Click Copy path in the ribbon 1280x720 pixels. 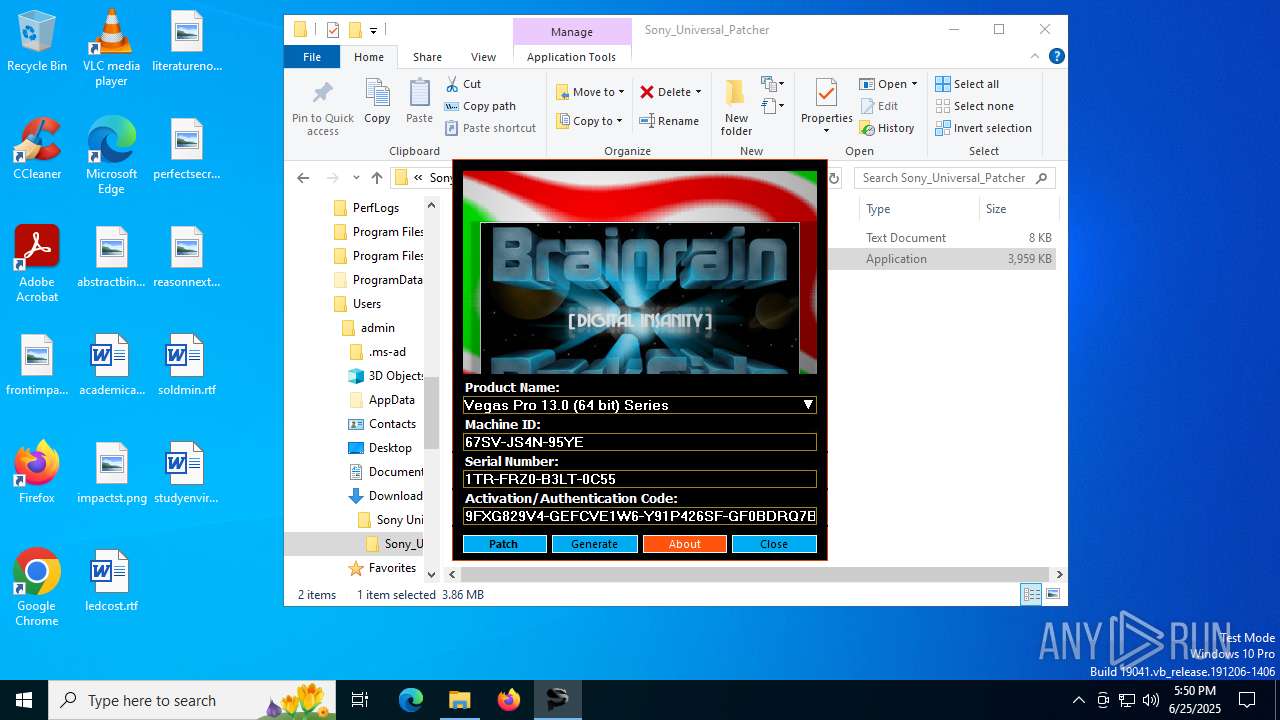tap(480, 106)
